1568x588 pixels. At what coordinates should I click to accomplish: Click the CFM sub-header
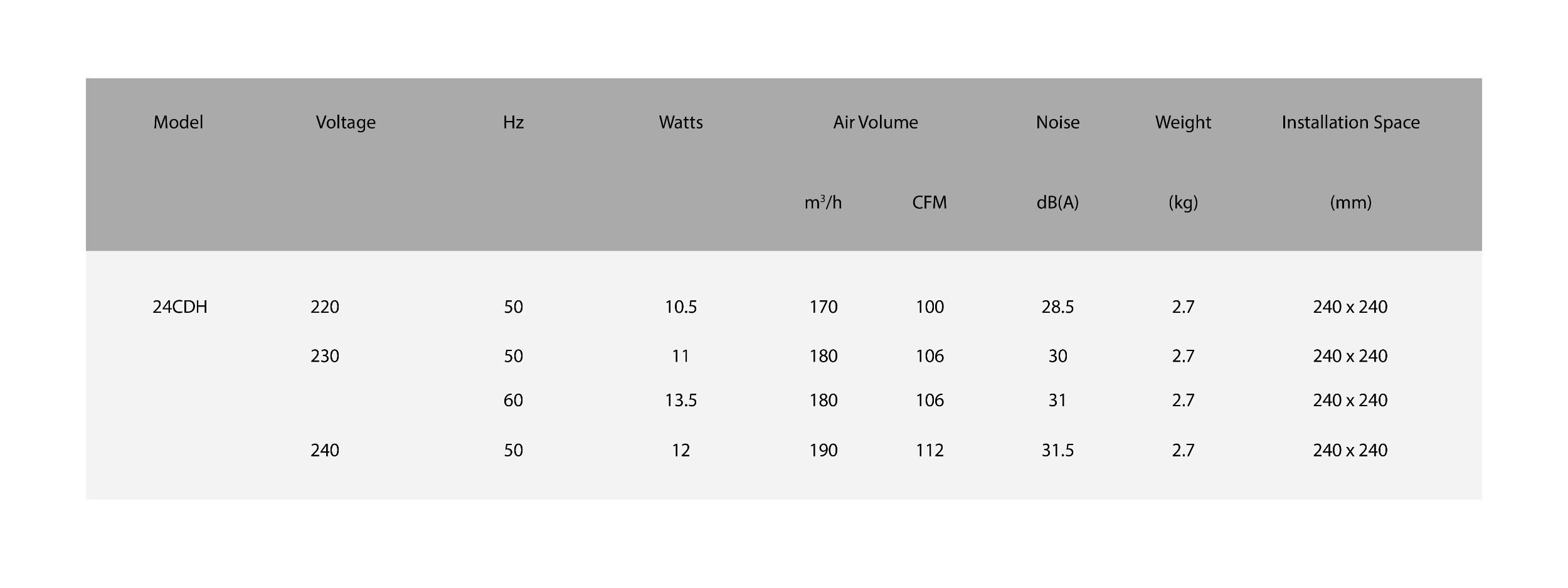coord(930,202)
